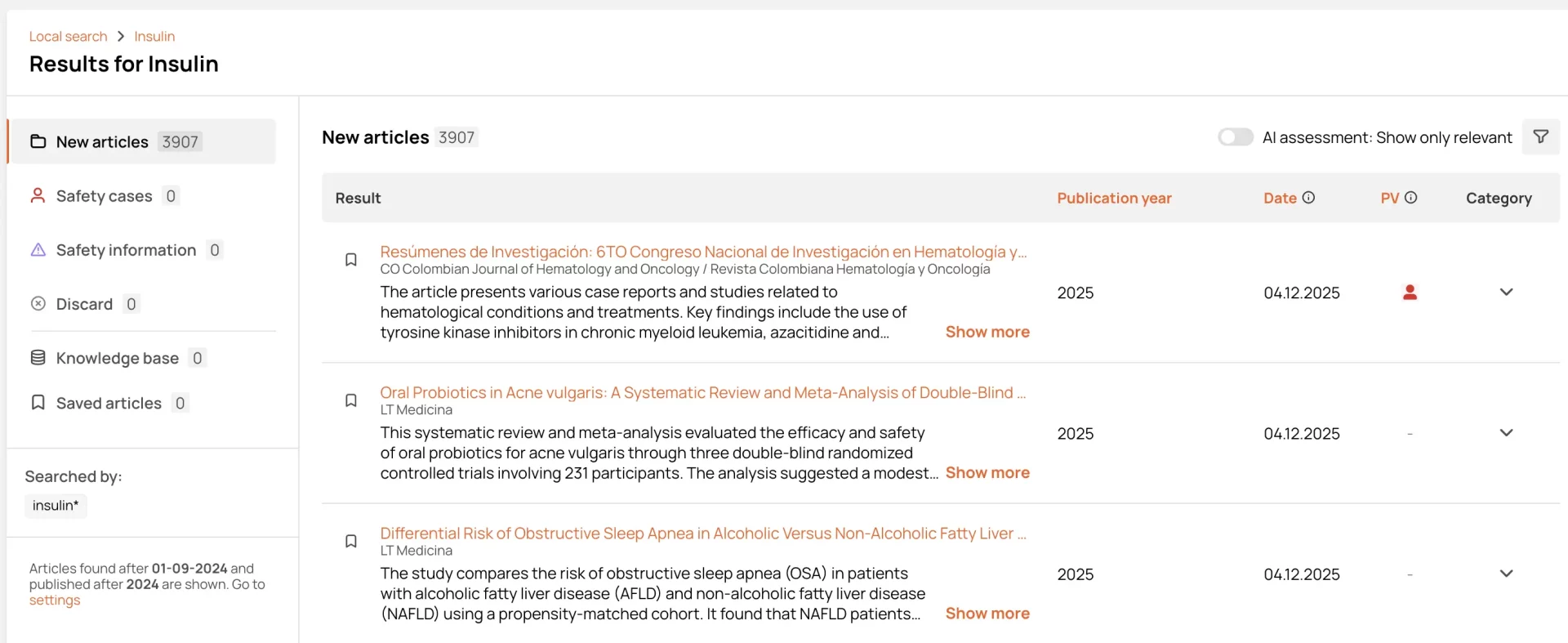Open Saved articles in the sidebar
The height and width of the screenshot is (643, 1568).
(x=109, y=403)
